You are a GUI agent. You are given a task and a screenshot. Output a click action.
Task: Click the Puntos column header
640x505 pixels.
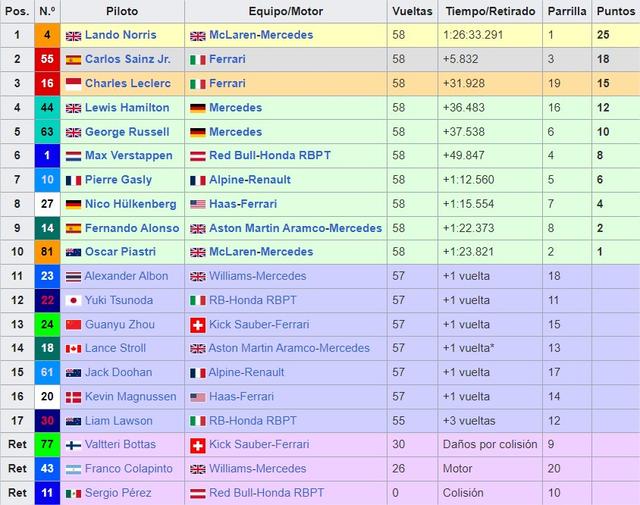pos(616,11)
